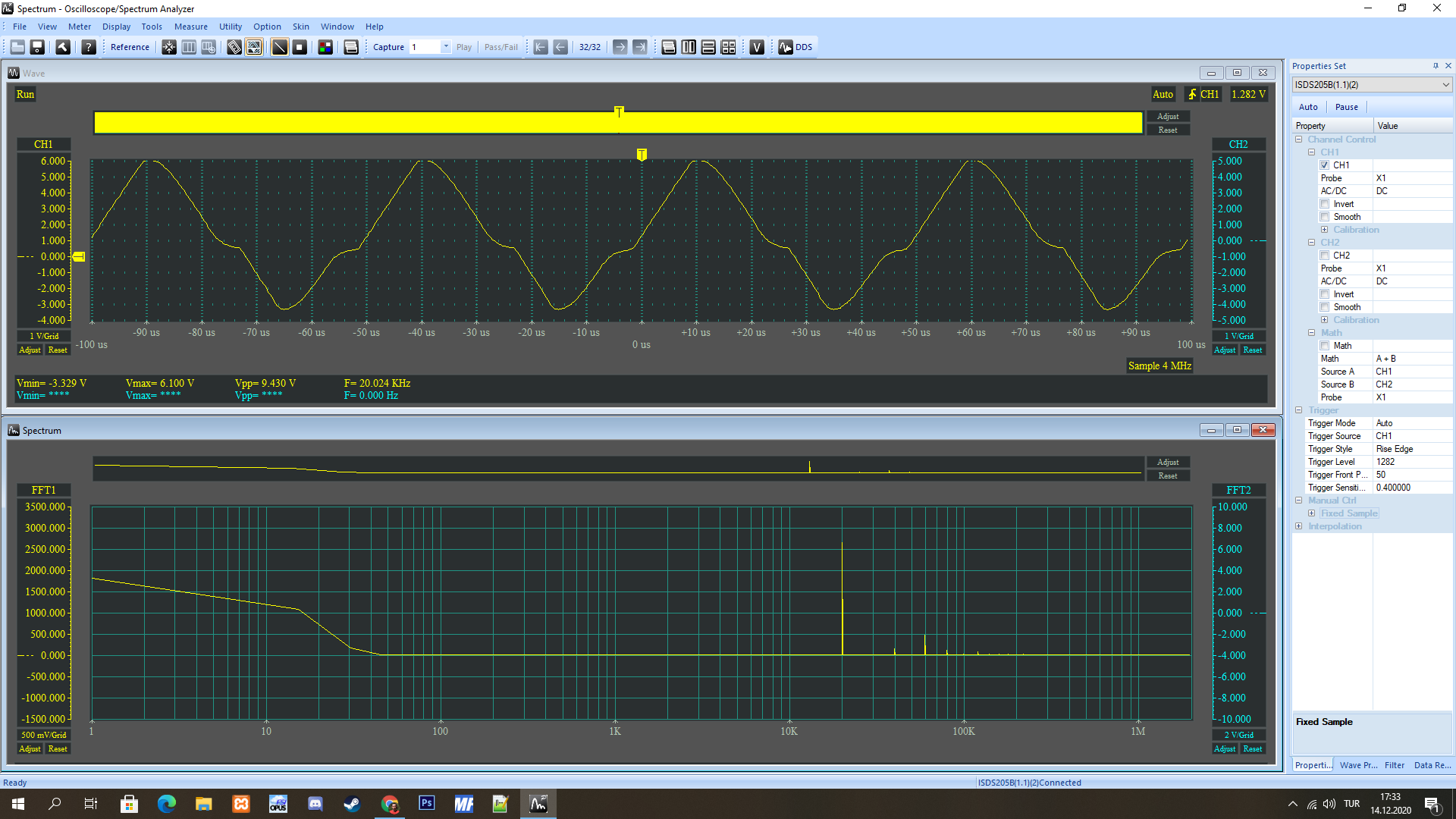Screen dimensions: 1456x819
Task: Switch to the Data Re... tab
Action: (1432, 765)
